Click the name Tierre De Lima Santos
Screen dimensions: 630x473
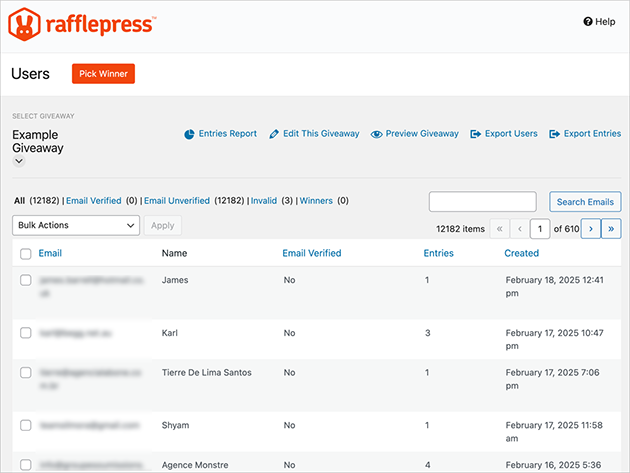click(x=207, y=373)
